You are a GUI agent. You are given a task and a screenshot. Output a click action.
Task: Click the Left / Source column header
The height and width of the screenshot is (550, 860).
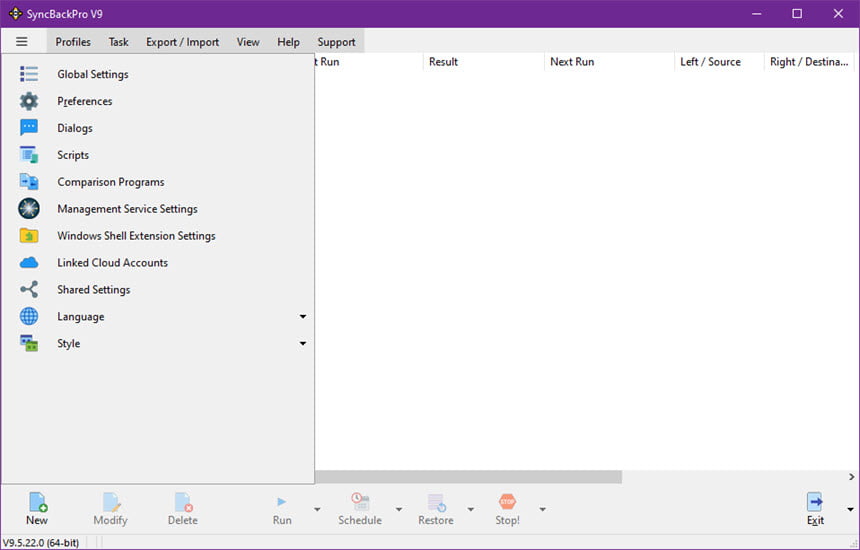point(718,61)
